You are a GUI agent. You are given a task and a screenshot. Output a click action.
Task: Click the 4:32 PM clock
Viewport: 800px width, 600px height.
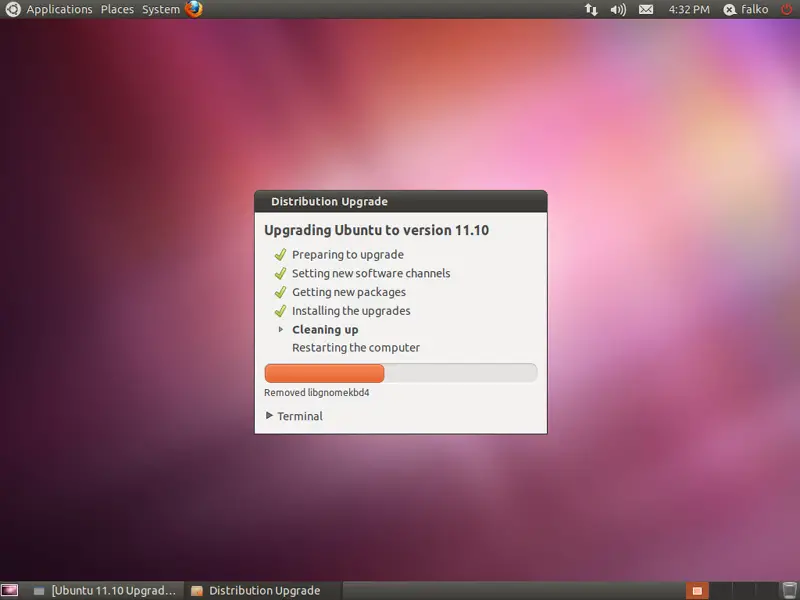pyautogui.click(x=689, y=10)
